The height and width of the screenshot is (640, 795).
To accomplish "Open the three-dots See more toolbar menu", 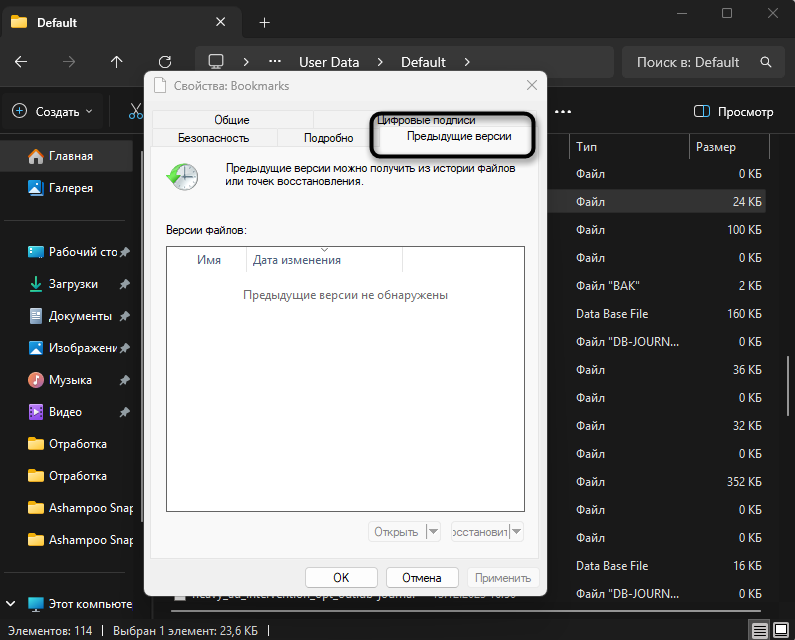I will (x=563, y=112).
